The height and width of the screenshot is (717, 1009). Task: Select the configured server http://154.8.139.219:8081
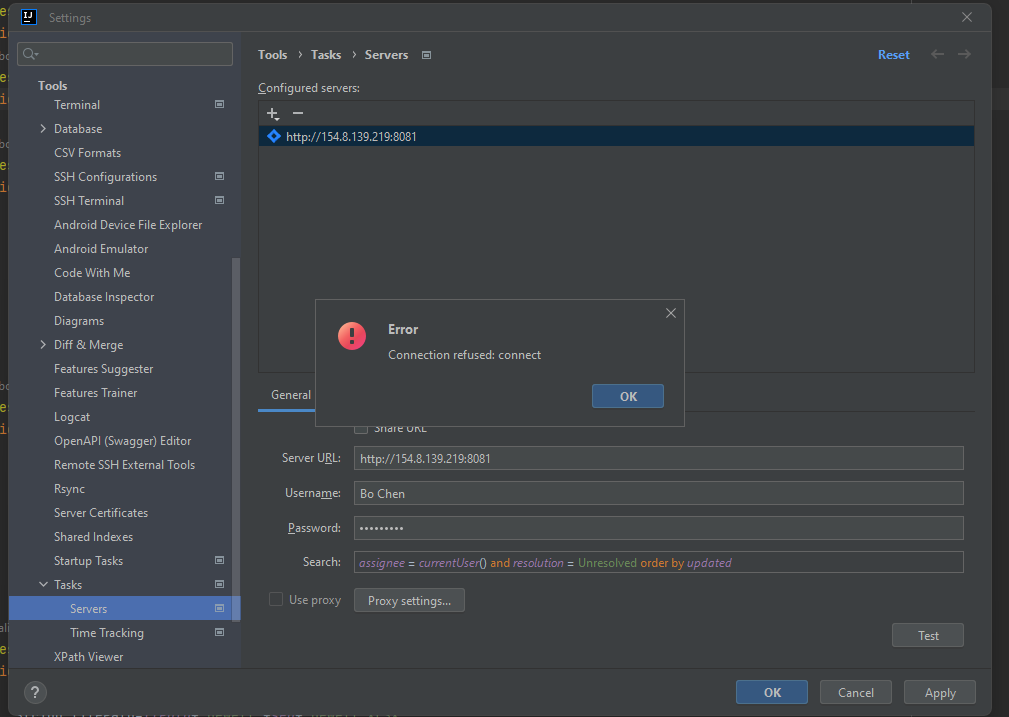[616, 136]
